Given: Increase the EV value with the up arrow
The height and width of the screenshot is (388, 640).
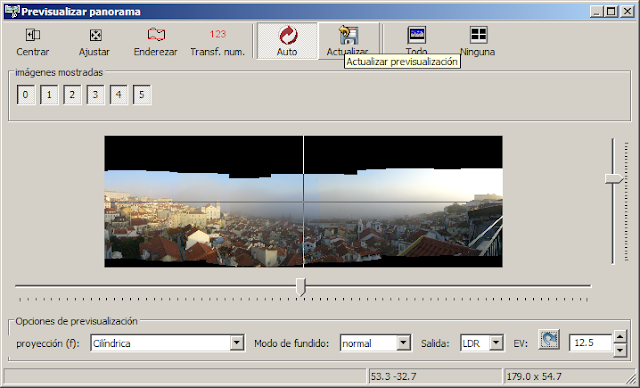Looking at the screenshot, I should 620,337.
